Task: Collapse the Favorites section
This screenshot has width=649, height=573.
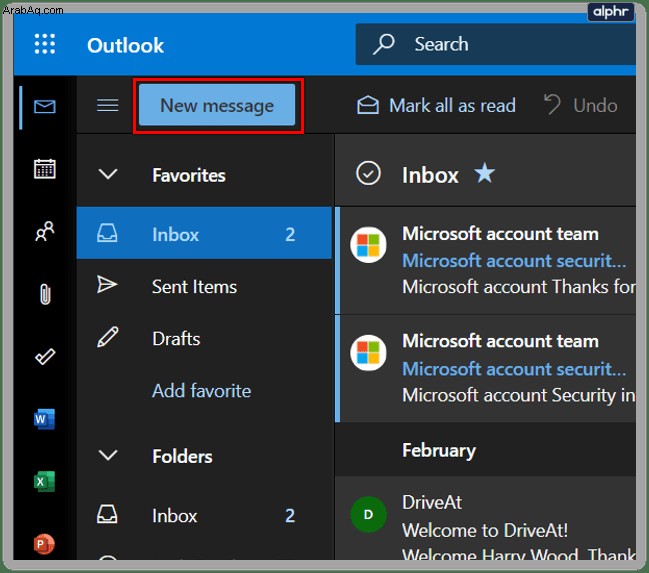Action: (x=108, y=174)
